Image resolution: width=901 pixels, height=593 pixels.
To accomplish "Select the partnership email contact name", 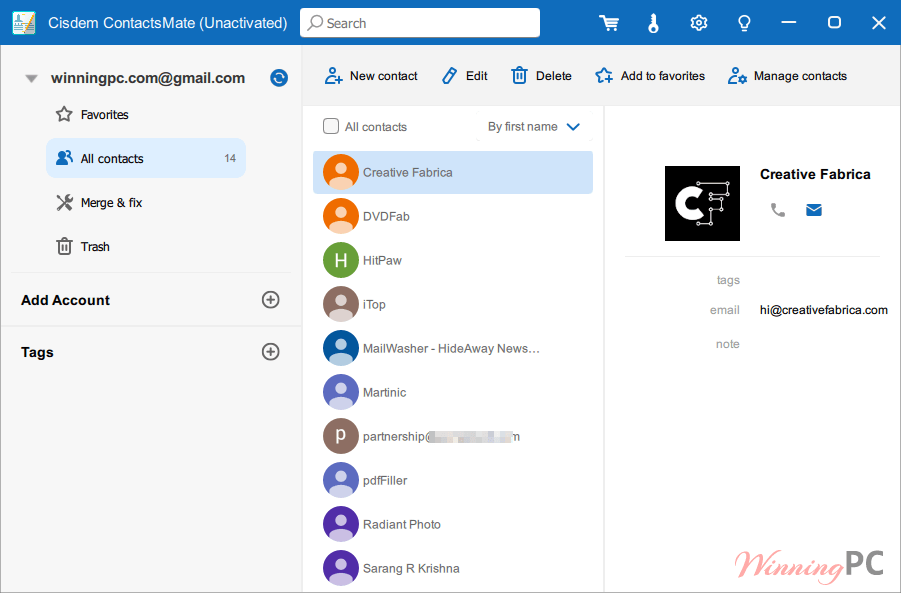I will pos(441,437).
